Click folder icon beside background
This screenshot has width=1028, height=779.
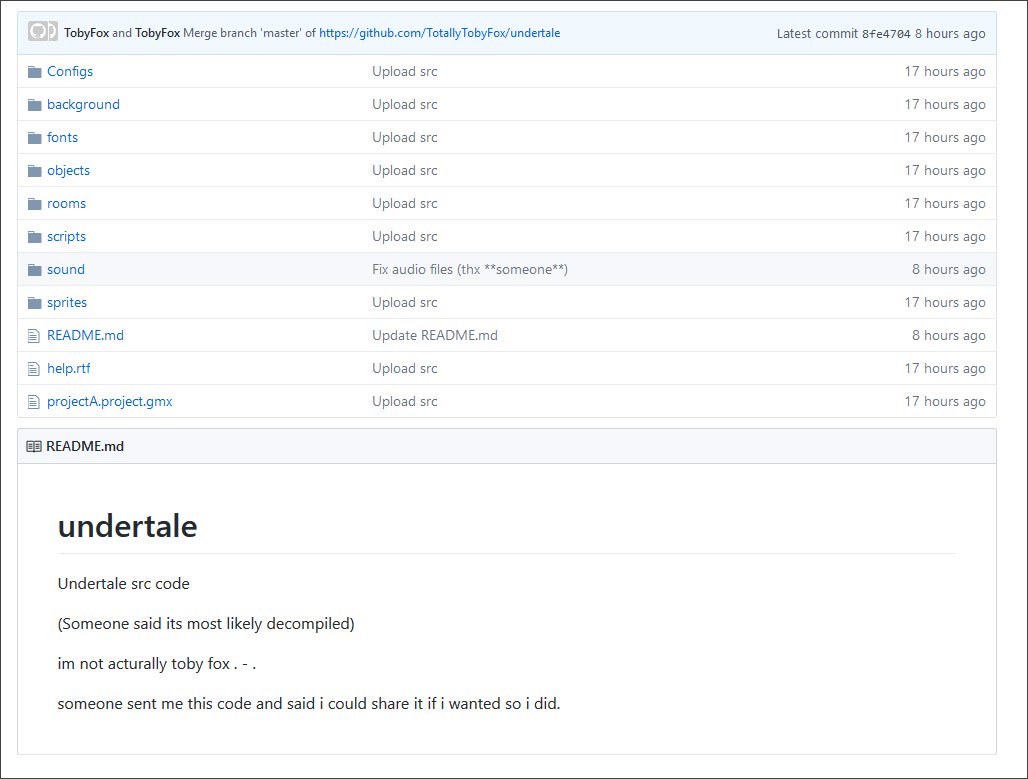[35, 105]
